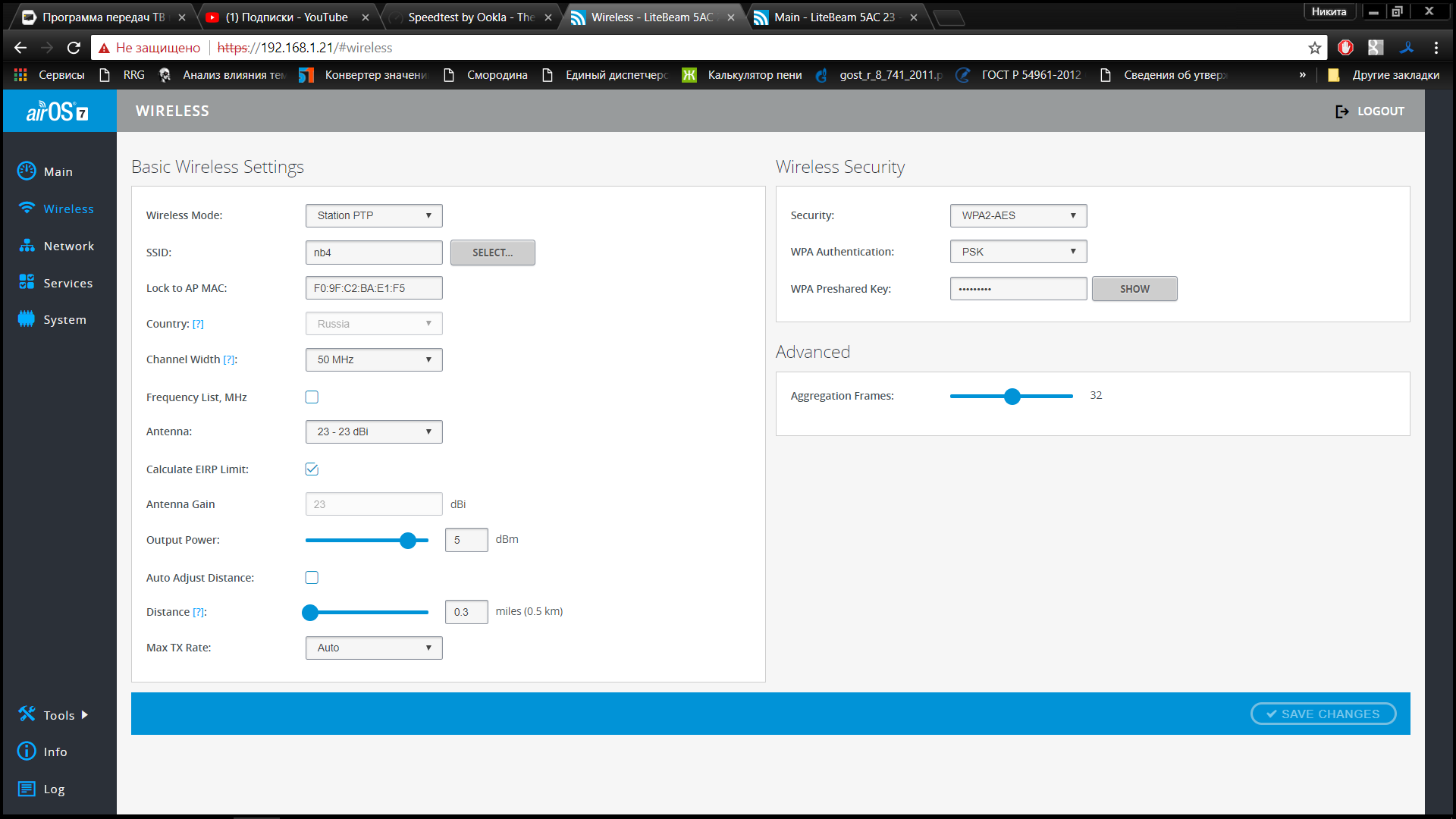Click the Distance miles value box
This screenshot has width=1456, height=819.
click(x=466, y=612)
